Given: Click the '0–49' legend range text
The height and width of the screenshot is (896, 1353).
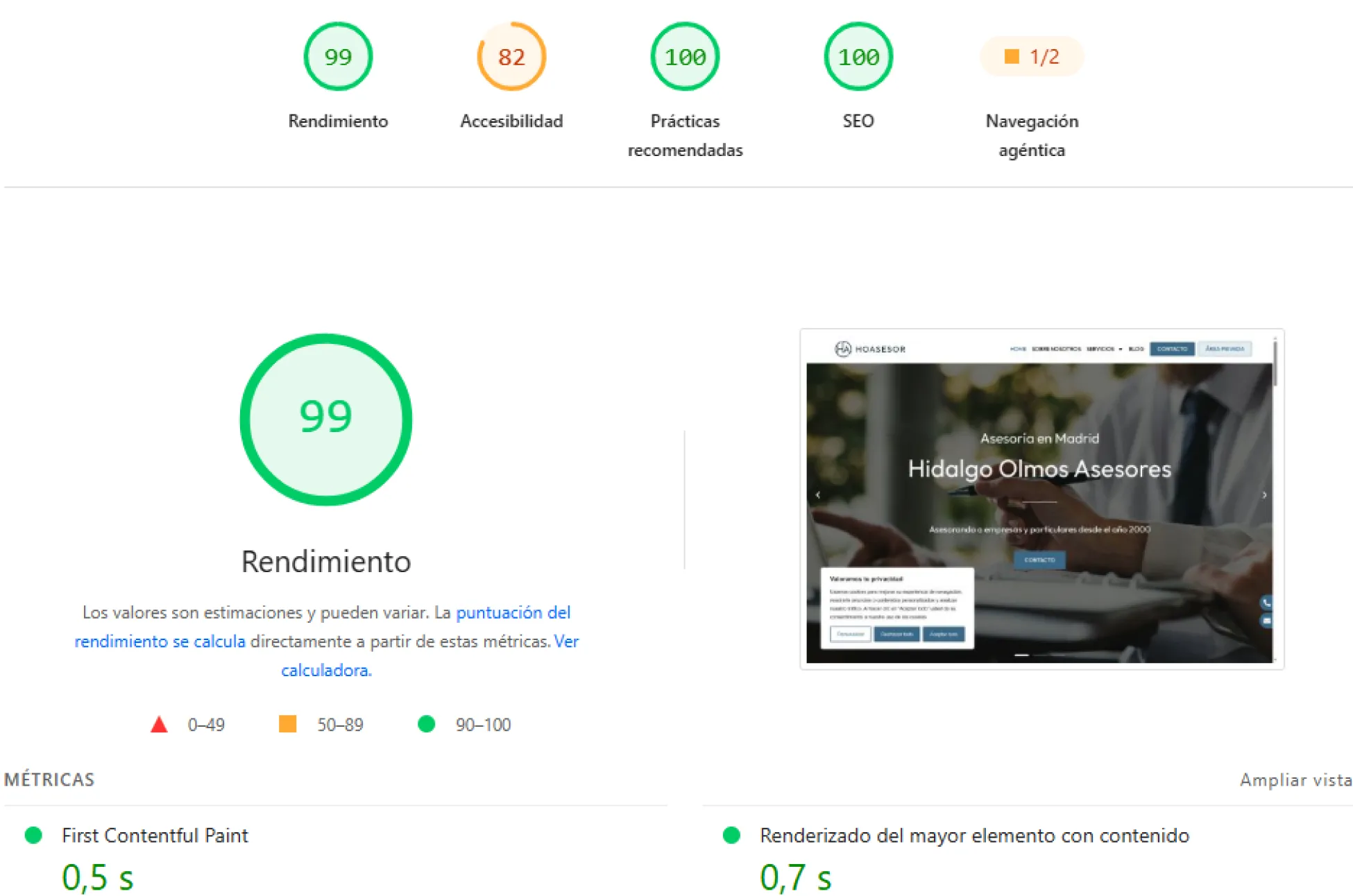Looking at the screenshot, I should tap(206, 725).
